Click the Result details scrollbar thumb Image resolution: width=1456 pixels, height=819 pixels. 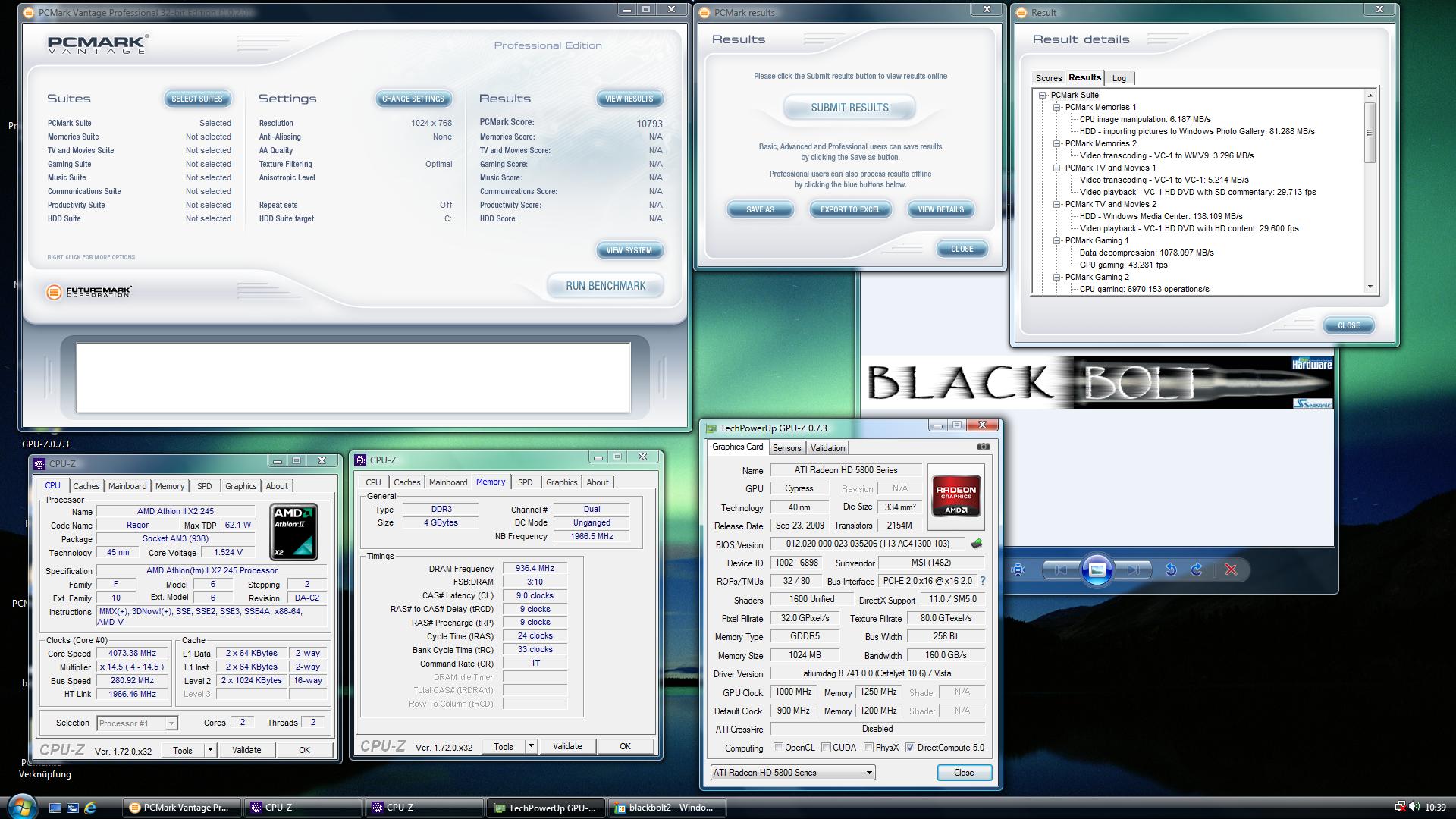pos(1370,132)
